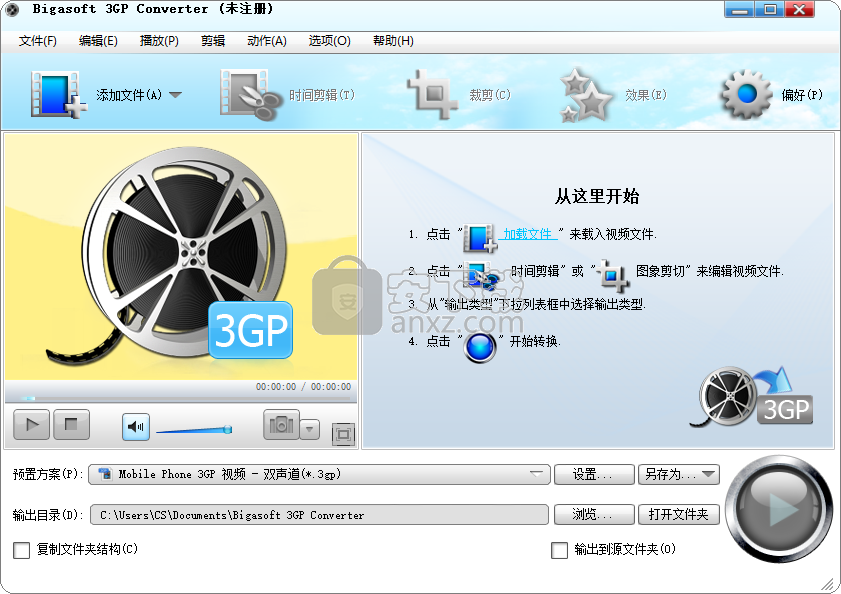Expand the snapshot options dropdown arrow
Image resolution: width=841 pixels, height=594 pixels.
309,429
